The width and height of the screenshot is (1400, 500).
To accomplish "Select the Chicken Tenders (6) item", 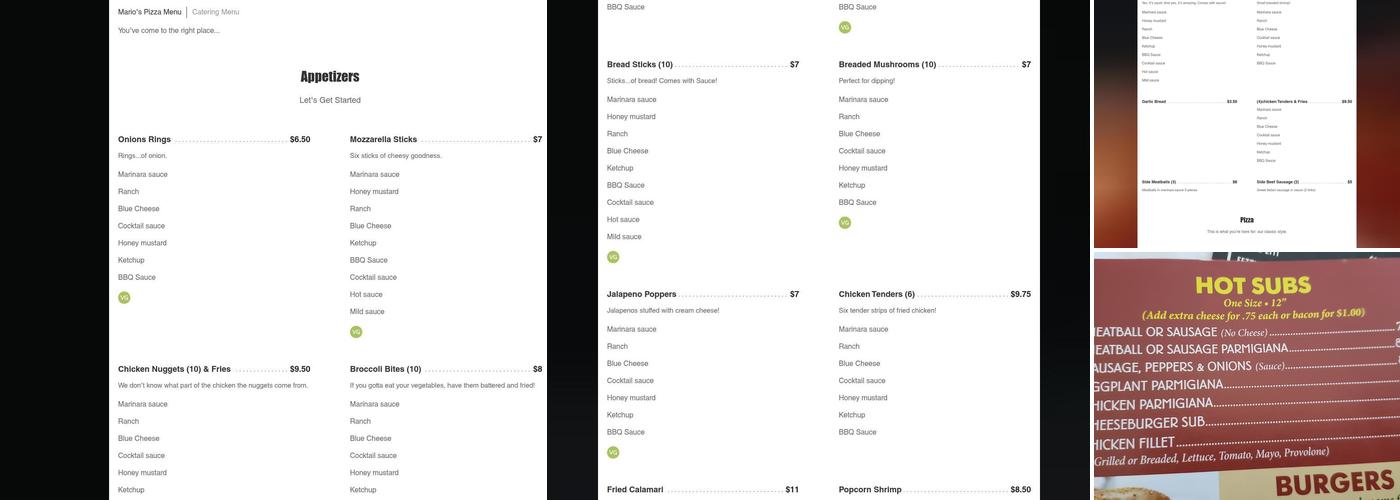I will [876, 295].
